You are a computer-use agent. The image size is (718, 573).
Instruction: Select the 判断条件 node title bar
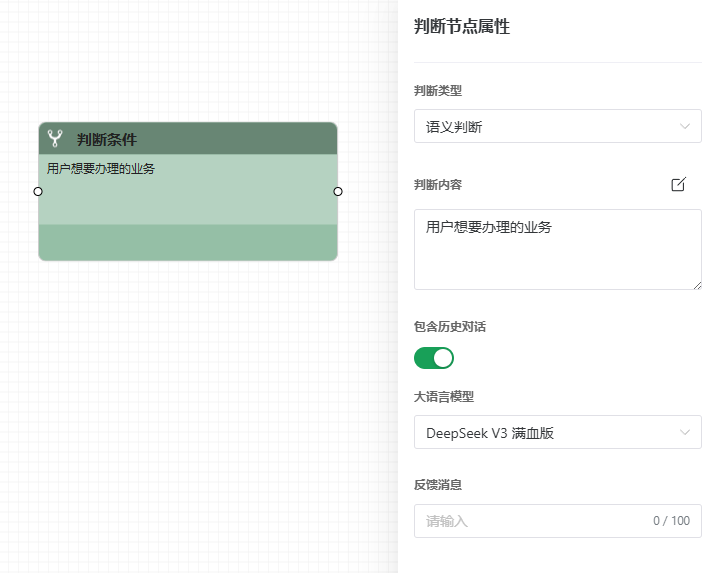coord(188,139)
